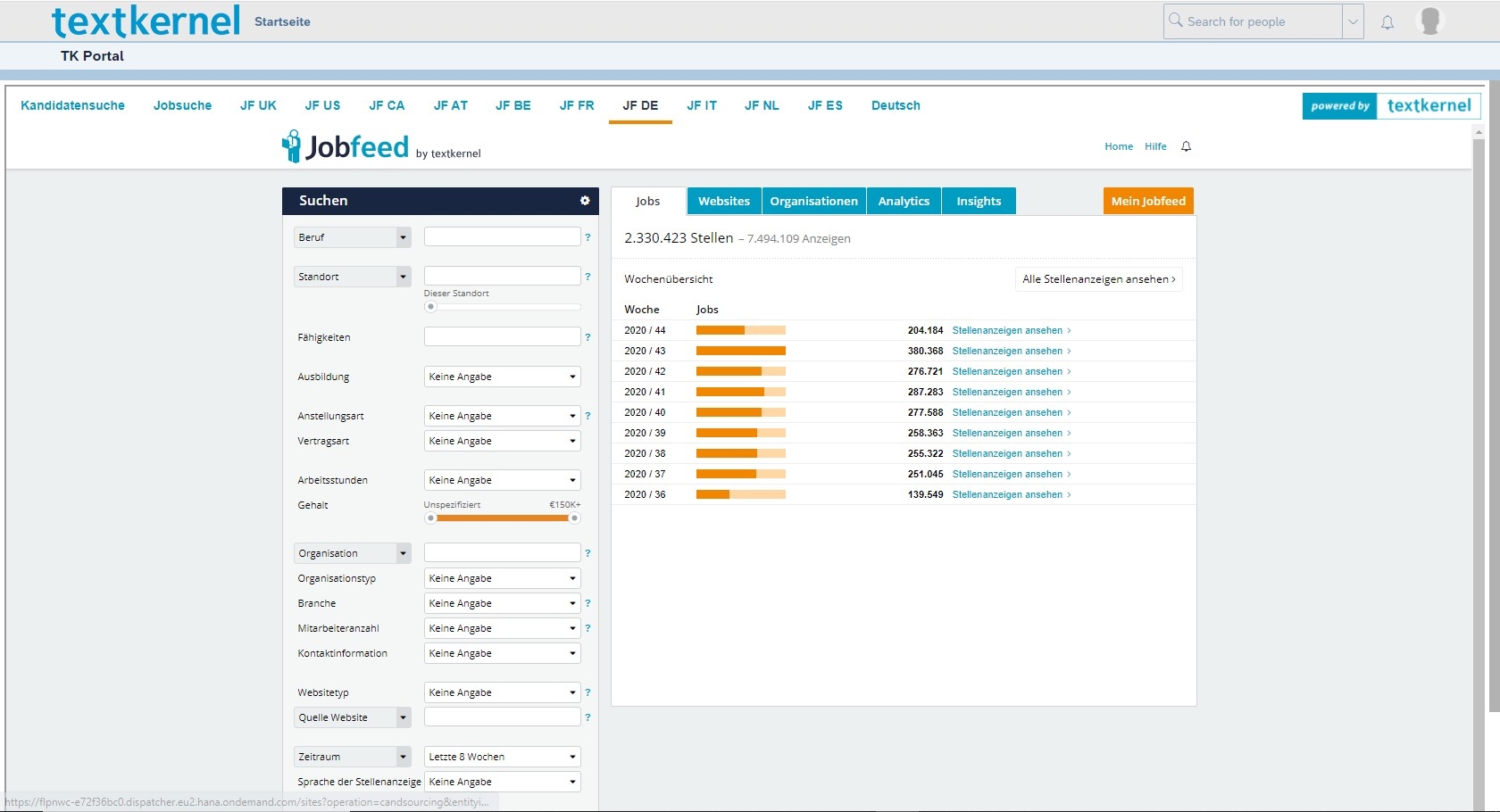Screen dimensions: 1500x812
Task: Open help question mark for Standort
Action: coord(587,277)
